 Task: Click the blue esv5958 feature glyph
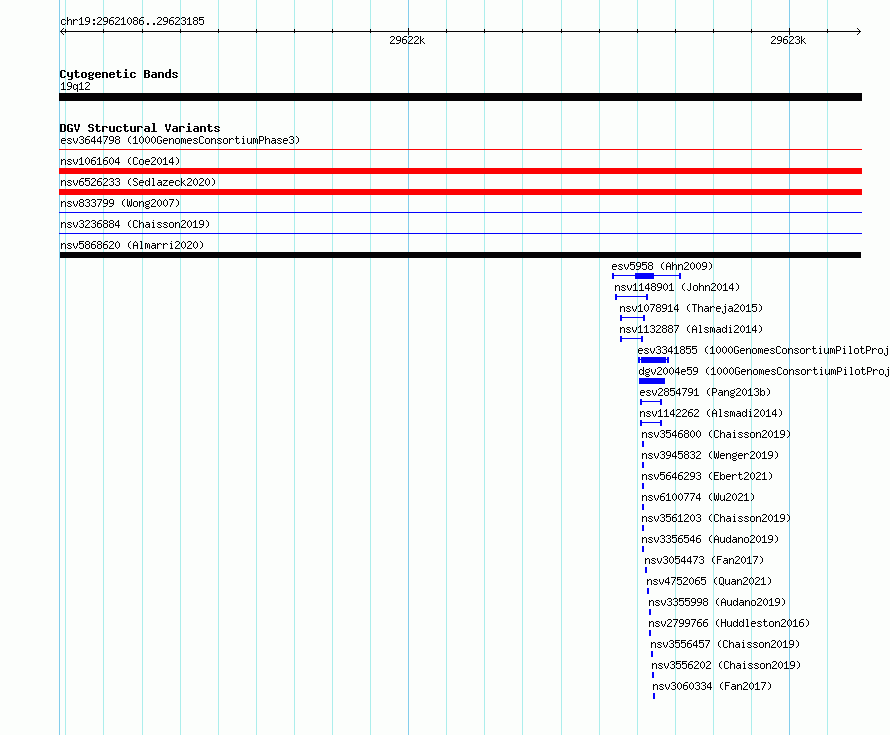646,276
